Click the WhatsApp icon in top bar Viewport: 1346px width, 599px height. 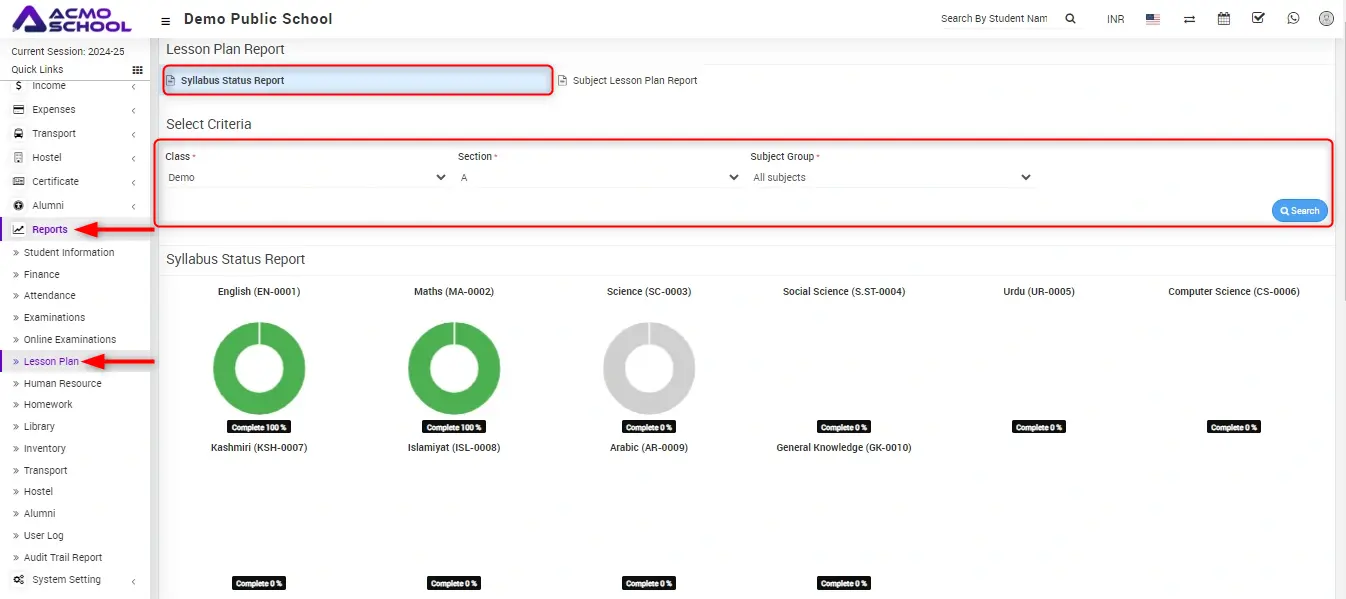pyautogui.click(x=1294, y=19)
